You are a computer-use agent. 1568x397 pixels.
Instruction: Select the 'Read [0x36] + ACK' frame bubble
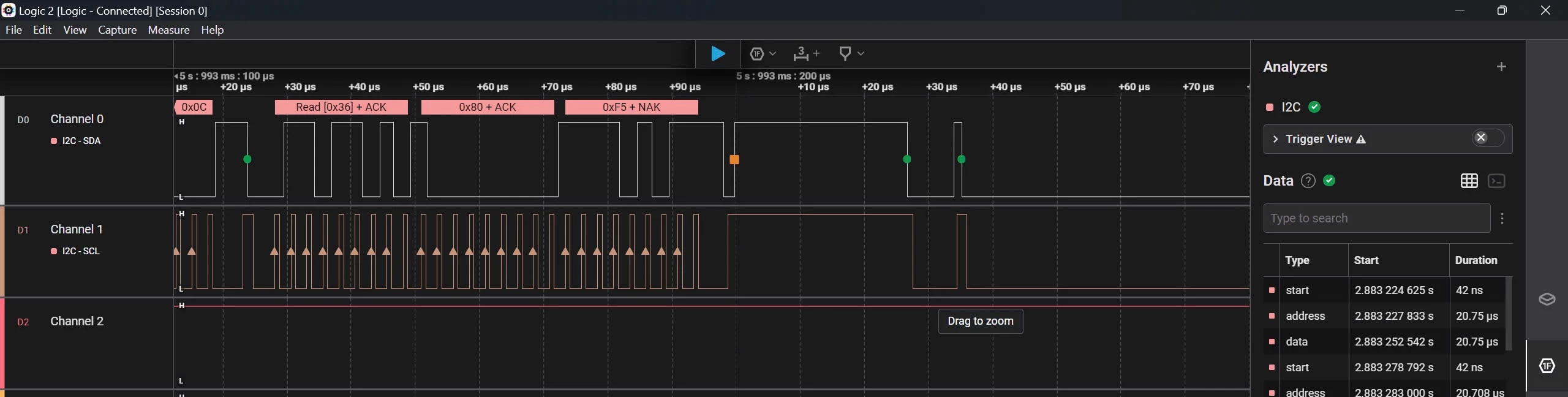pos(341,107)
